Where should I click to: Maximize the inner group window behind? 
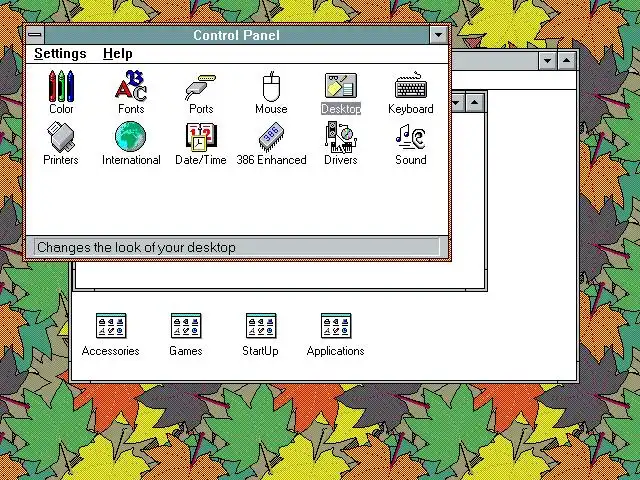point(474,102)
